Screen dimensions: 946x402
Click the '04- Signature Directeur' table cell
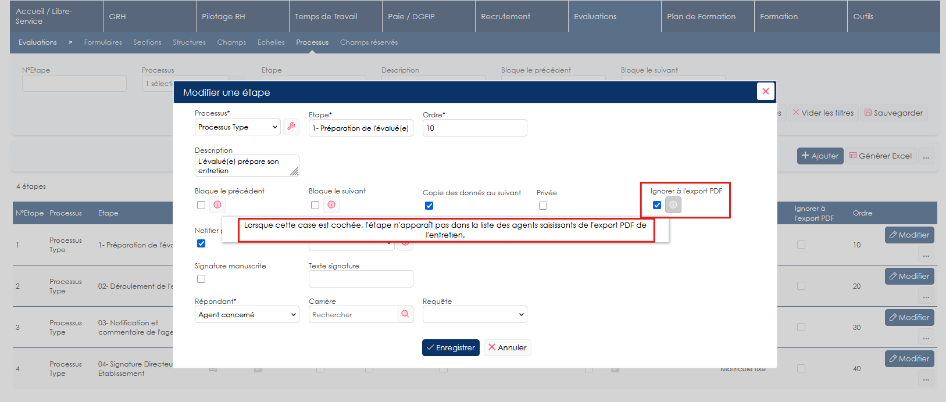click(135, 368)
